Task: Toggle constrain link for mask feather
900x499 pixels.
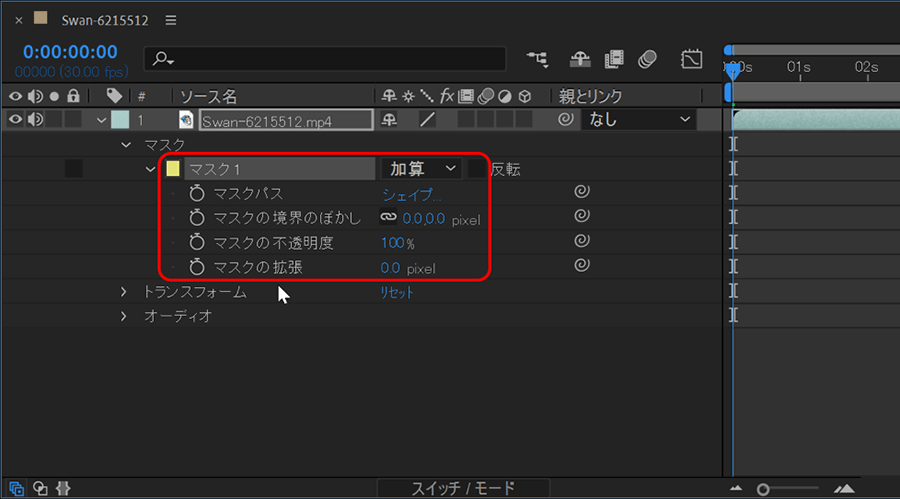Action: point(389,217)
